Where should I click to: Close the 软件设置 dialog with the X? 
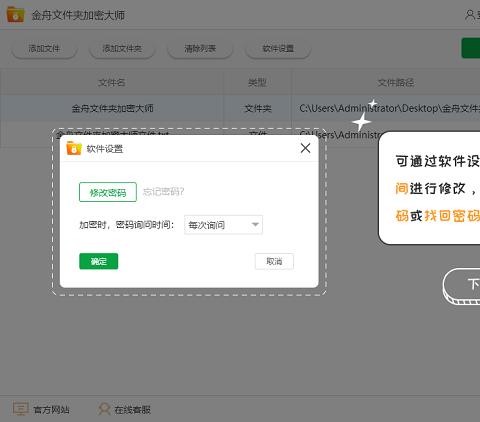[x=305, y=148]
